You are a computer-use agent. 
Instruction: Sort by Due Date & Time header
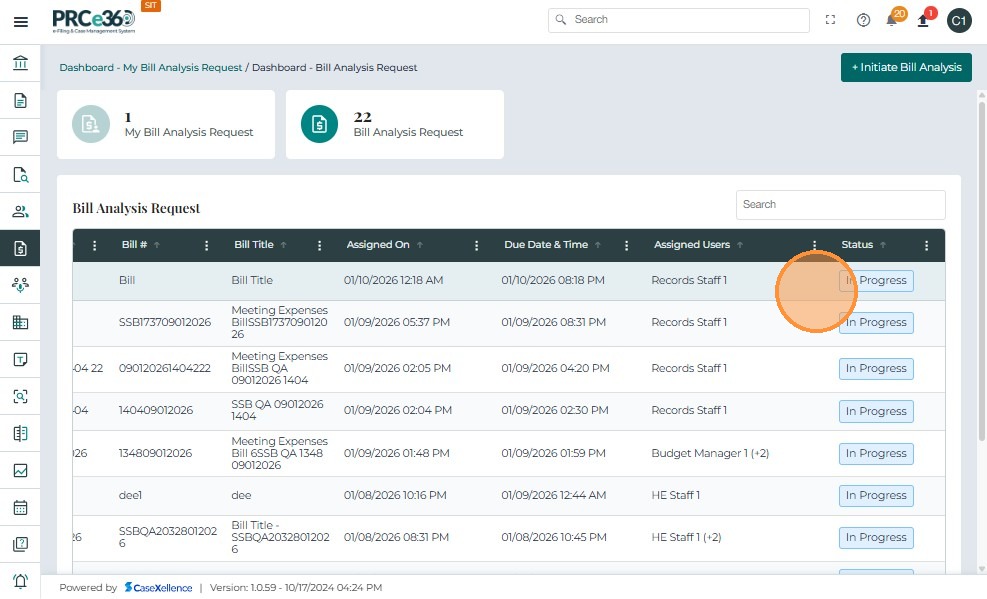pyautogui.click(x=553, y=244)
